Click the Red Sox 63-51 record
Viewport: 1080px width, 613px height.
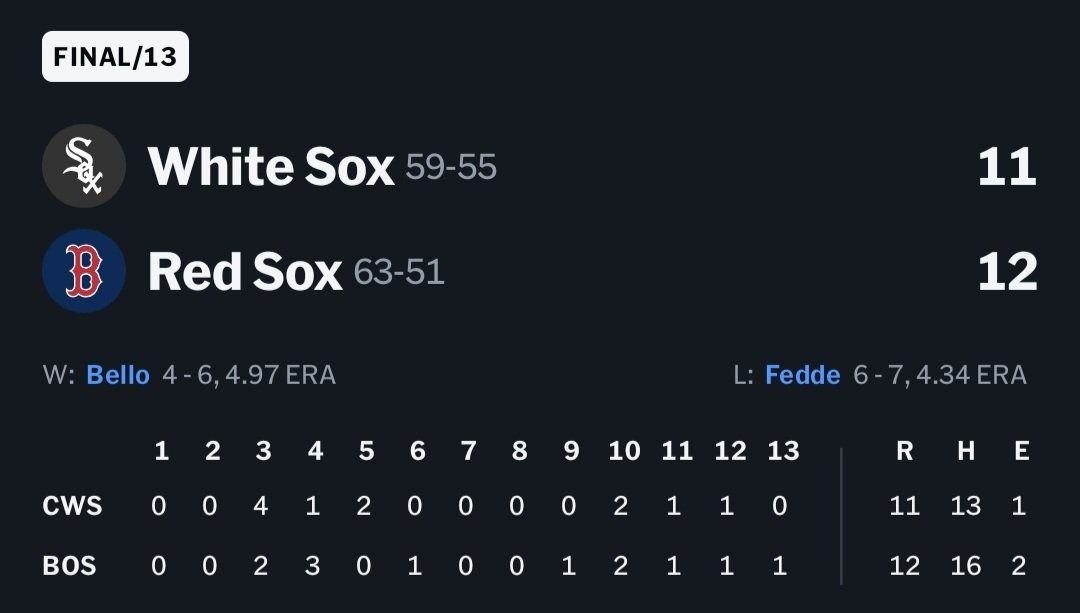[399, 271]
